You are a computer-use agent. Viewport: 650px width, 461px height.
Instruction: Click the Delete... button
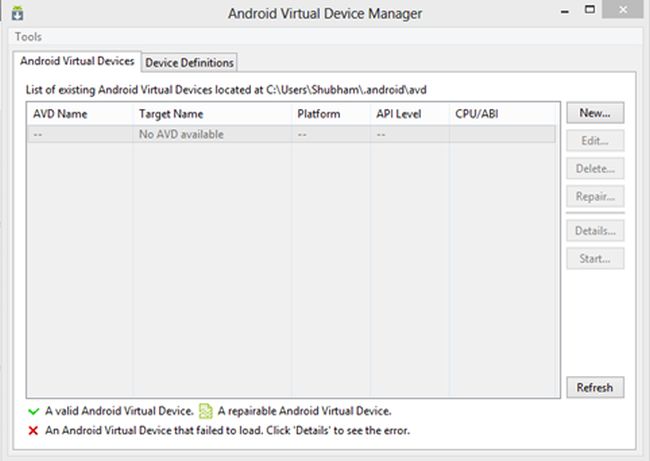pyautogui.click(x=595, y=169)
